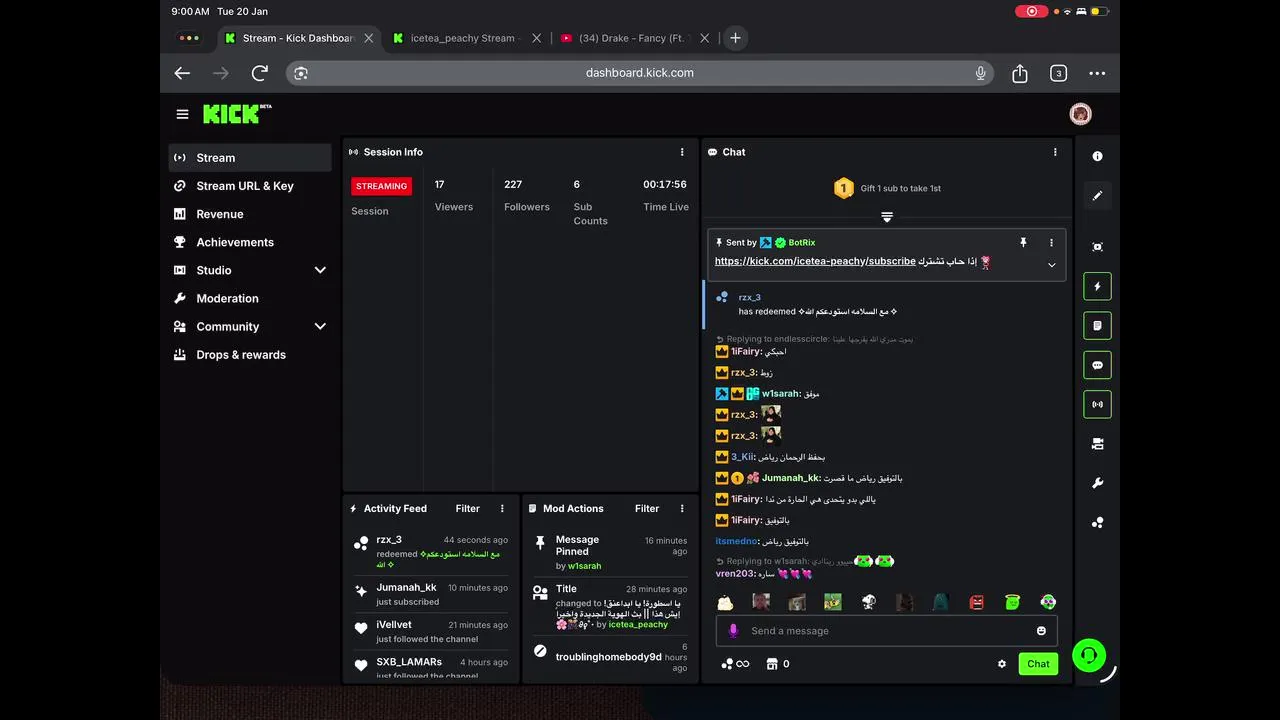The height and width of the screenshot is (720, 1280).
Task: Select the angry red face emote
Action: click(x=976, y=602)
